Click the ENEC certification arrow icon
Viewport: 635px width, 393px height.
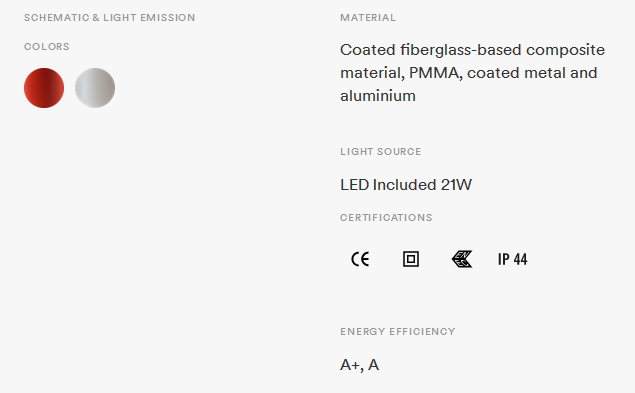462,259
